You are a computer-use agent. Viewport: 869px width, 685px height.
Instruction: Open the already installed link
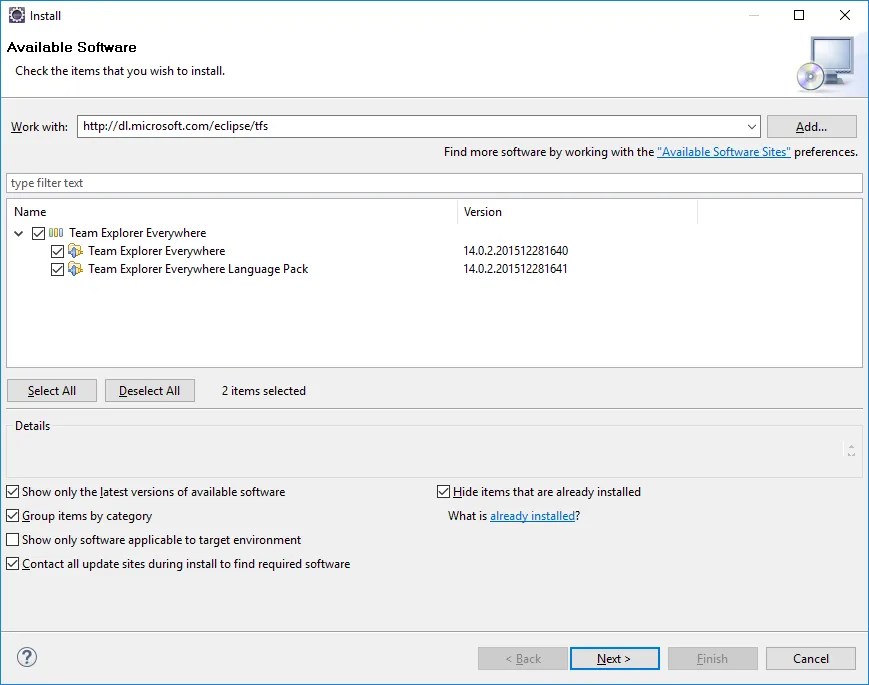pos(533,516)
